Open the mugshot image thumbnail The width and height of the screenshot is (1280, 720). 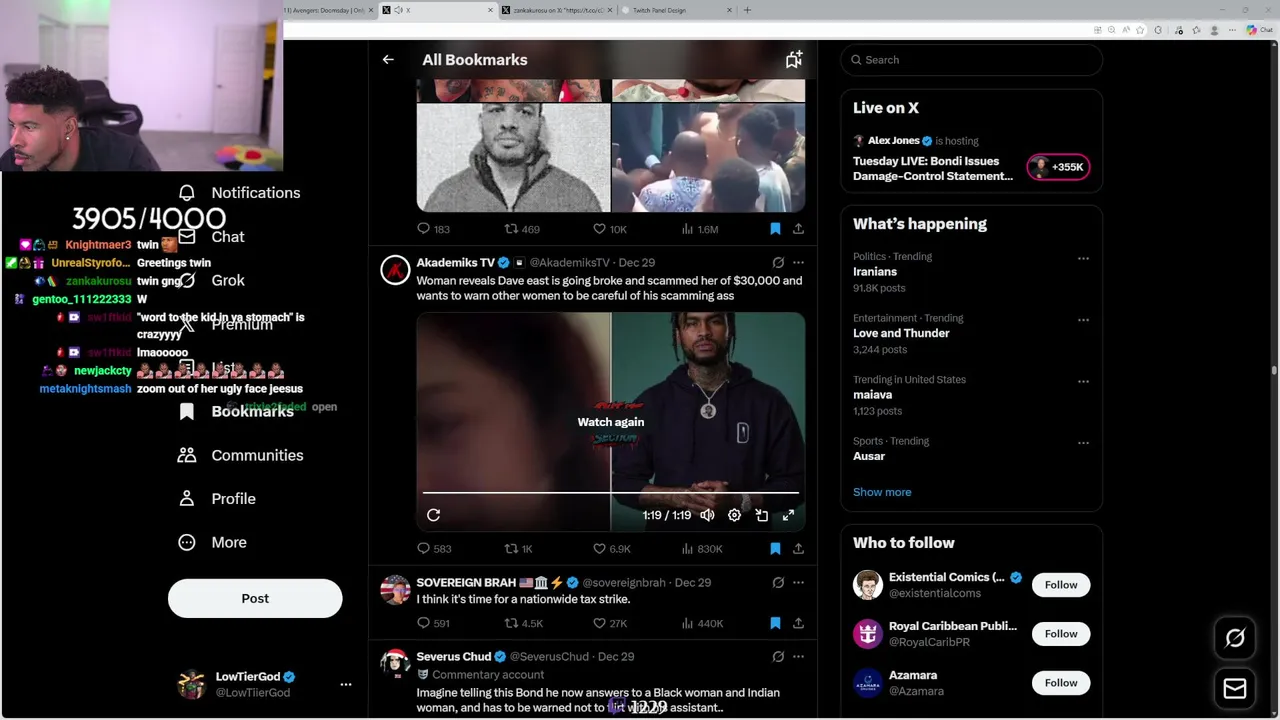click(x=513, y=157)
